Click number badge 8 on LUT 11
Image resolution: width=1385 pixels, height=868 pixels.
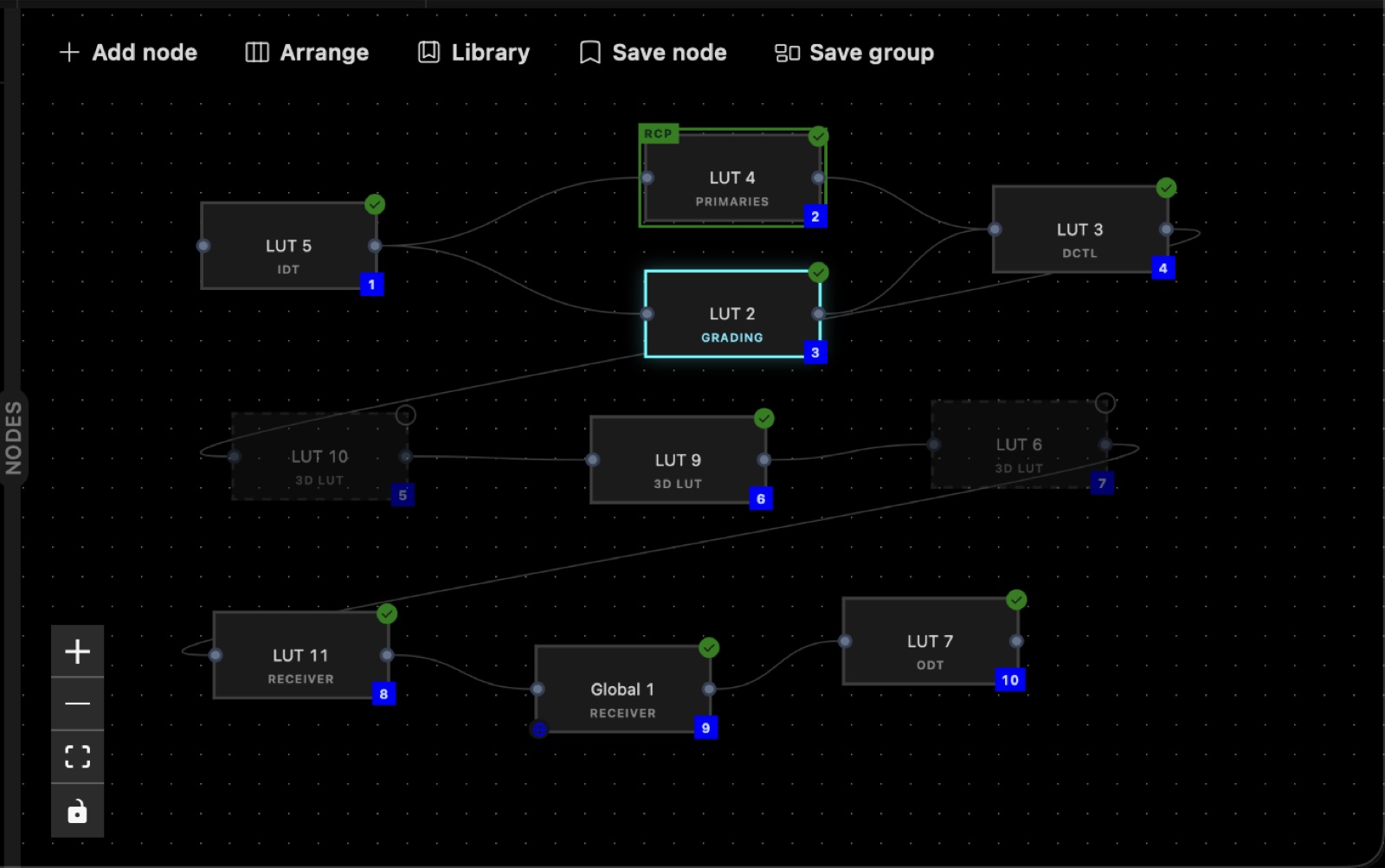384,694
